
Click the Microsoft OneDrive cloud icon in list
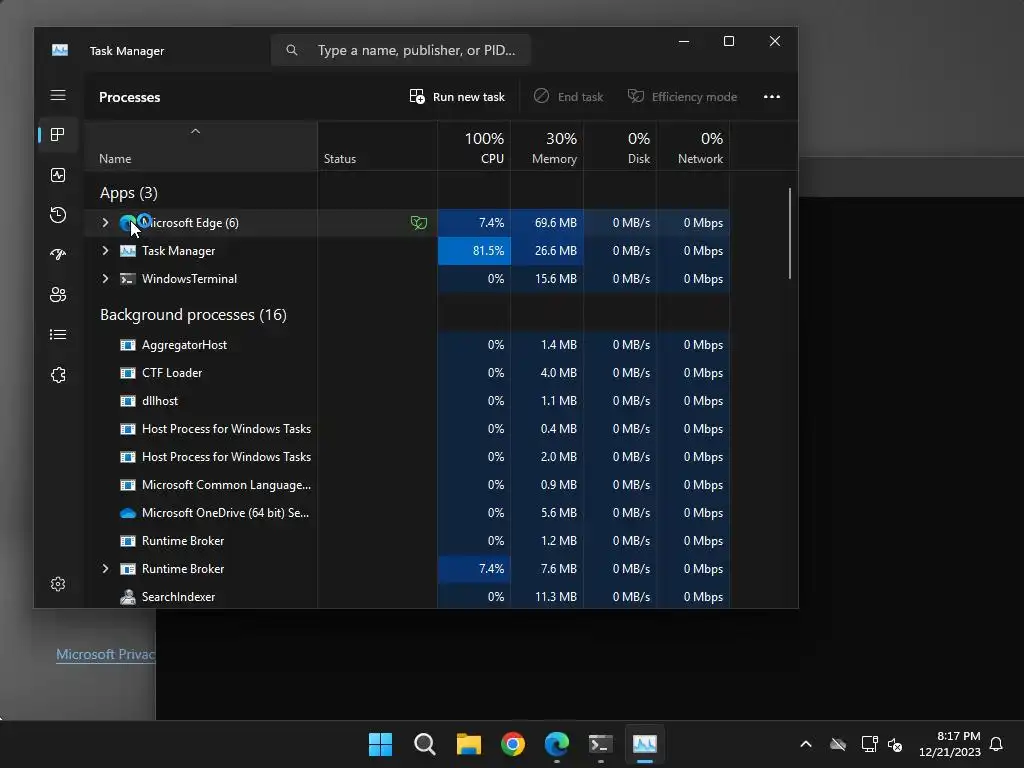[128, 513]
